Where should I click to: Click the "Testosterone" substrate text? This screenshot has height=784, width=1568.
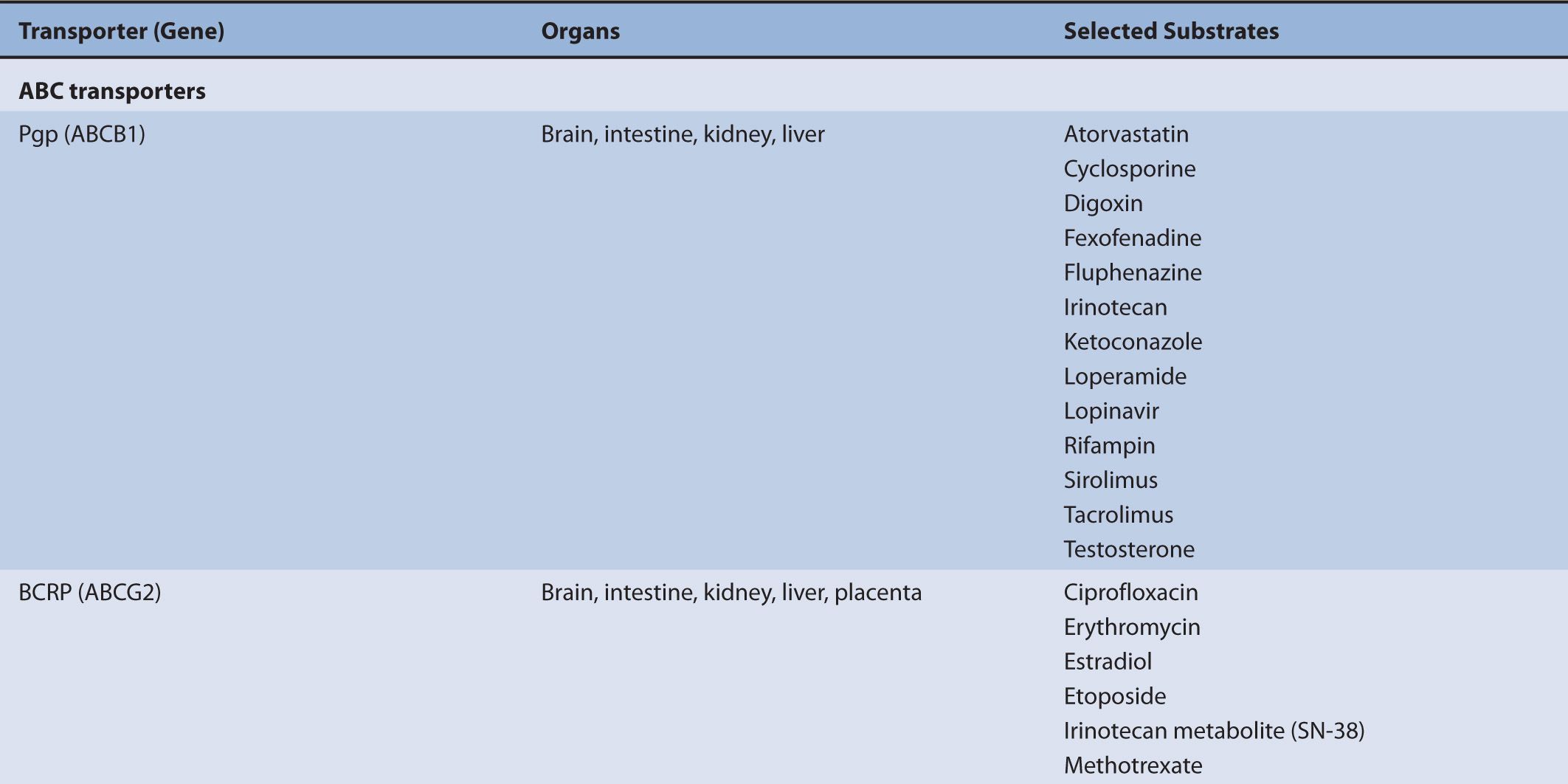[1129, 549]
